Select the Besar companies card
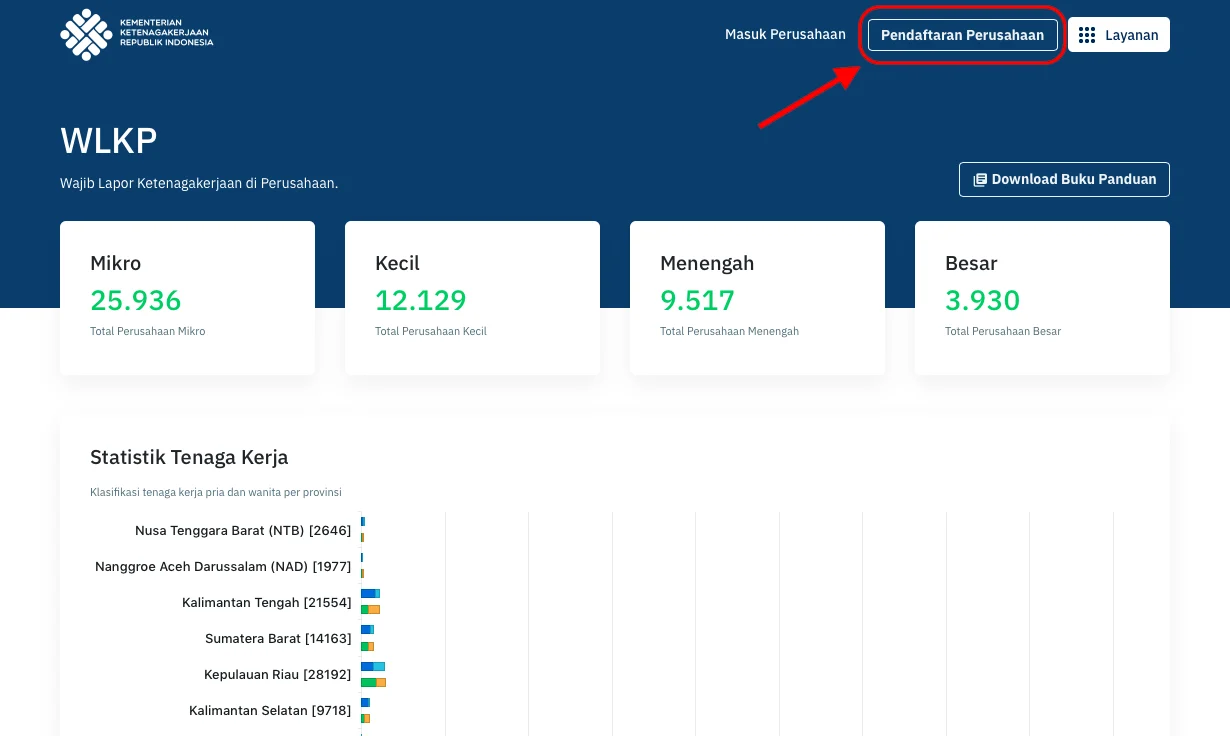Image resolution: width=1230 pixels, height=736 pixels. pyautogui.click(x=1042, y=298)
